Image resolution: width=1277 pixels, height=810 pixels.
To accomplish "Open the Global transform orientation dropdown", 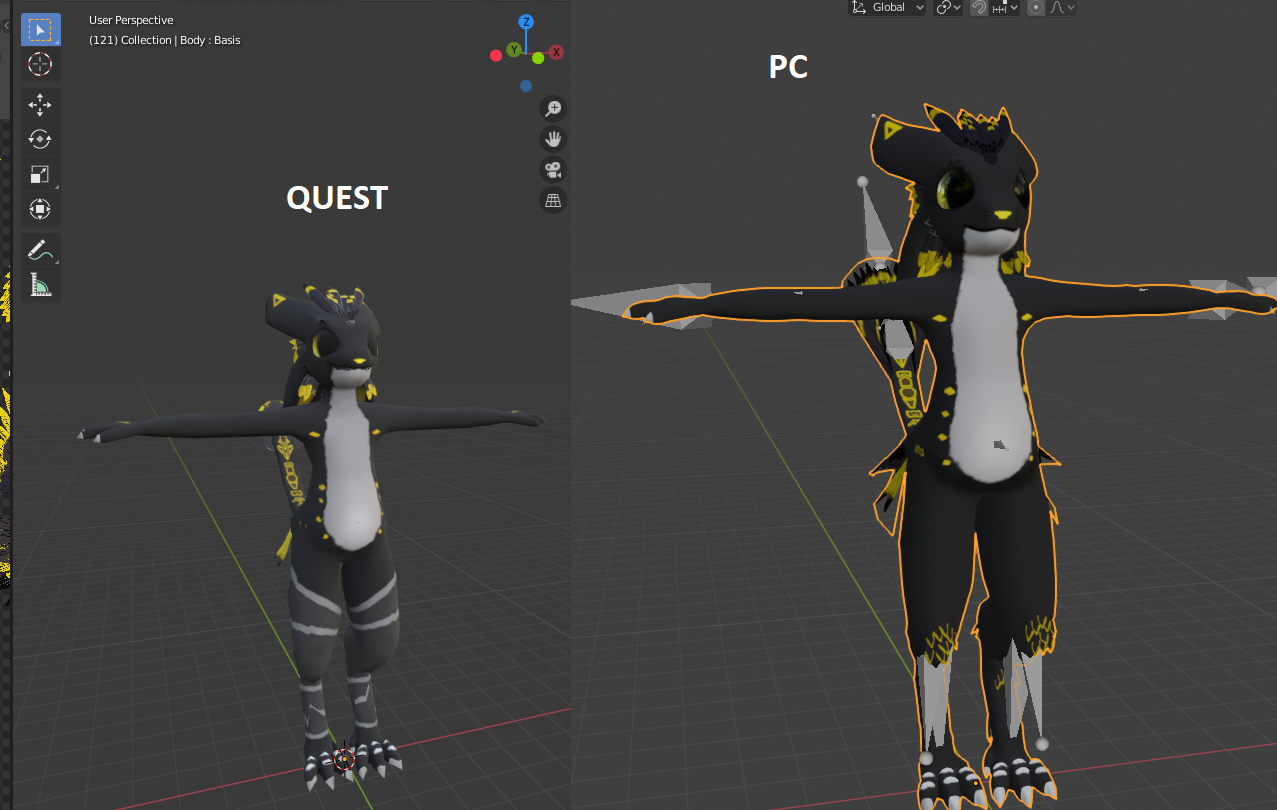I will coord(887,8).
